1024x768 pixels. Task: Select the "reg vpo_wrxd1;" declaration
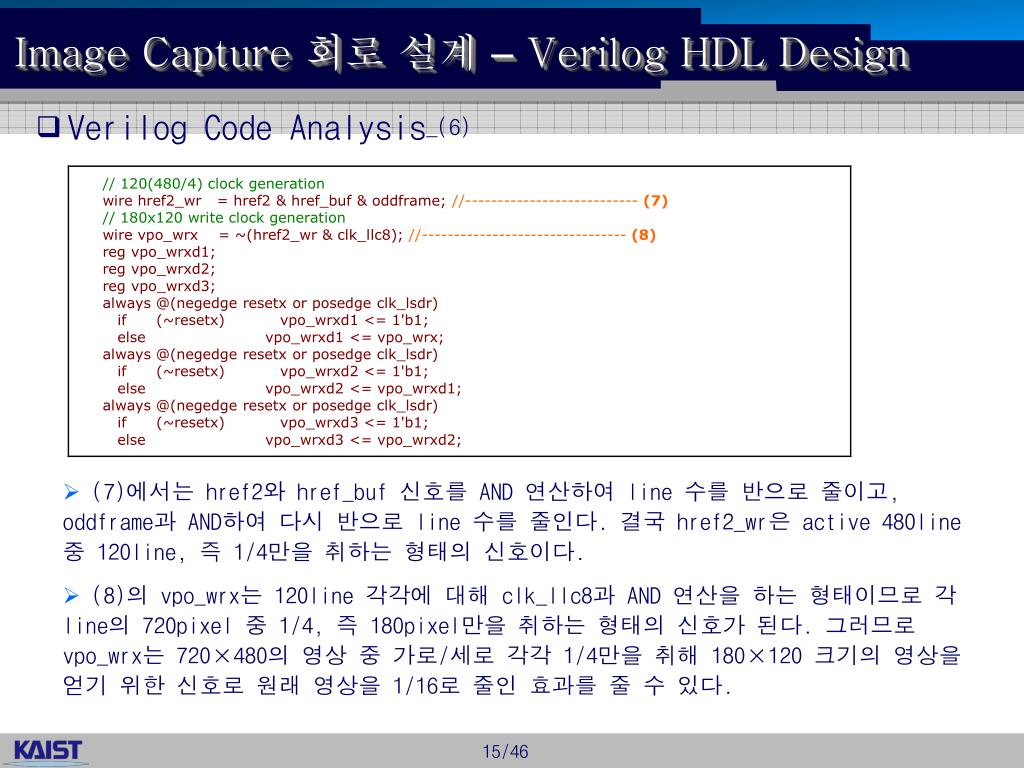pyautogui.click(x=159, y=251)
